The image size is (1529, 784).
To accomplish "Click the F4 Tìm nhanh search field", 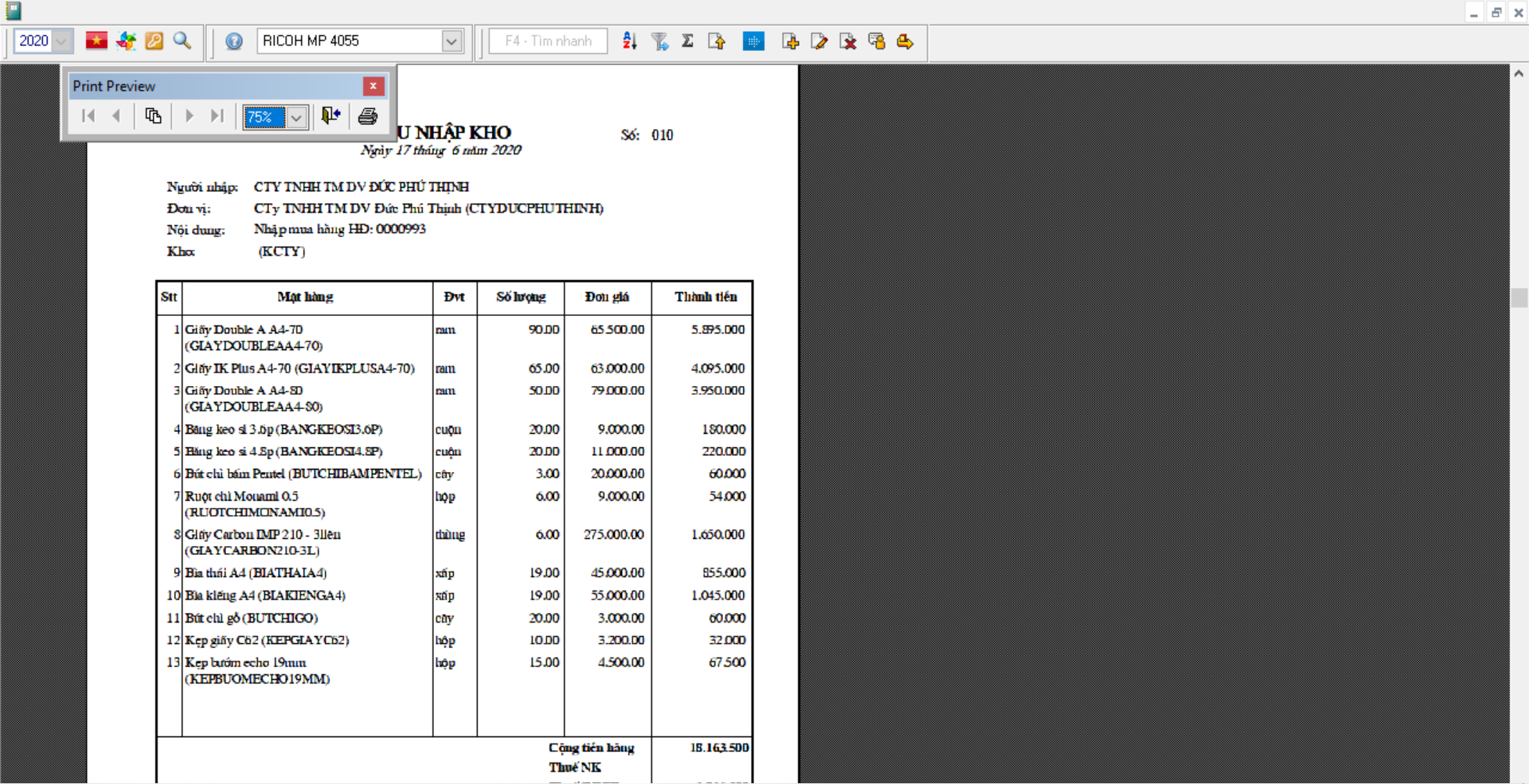I will 548,41.
